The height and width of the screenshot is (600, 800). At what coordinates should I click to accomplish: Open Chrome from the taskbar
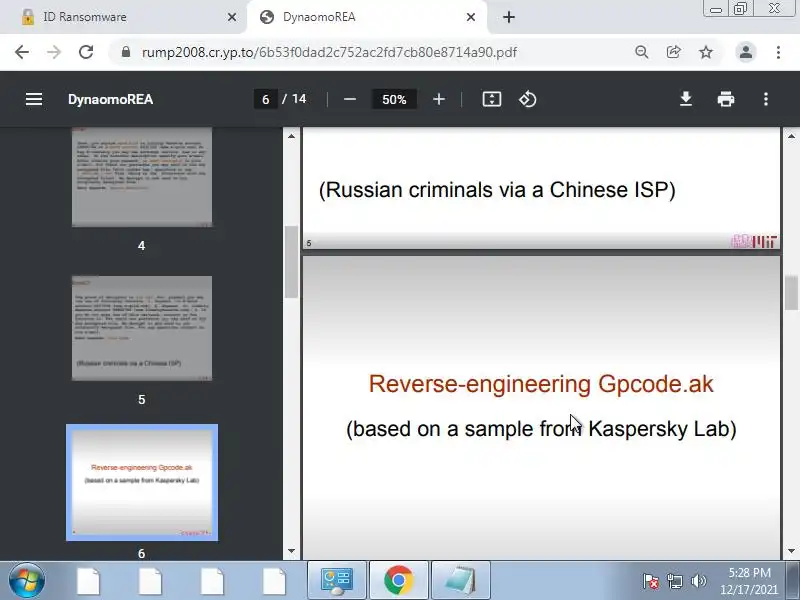coord(399,580)
